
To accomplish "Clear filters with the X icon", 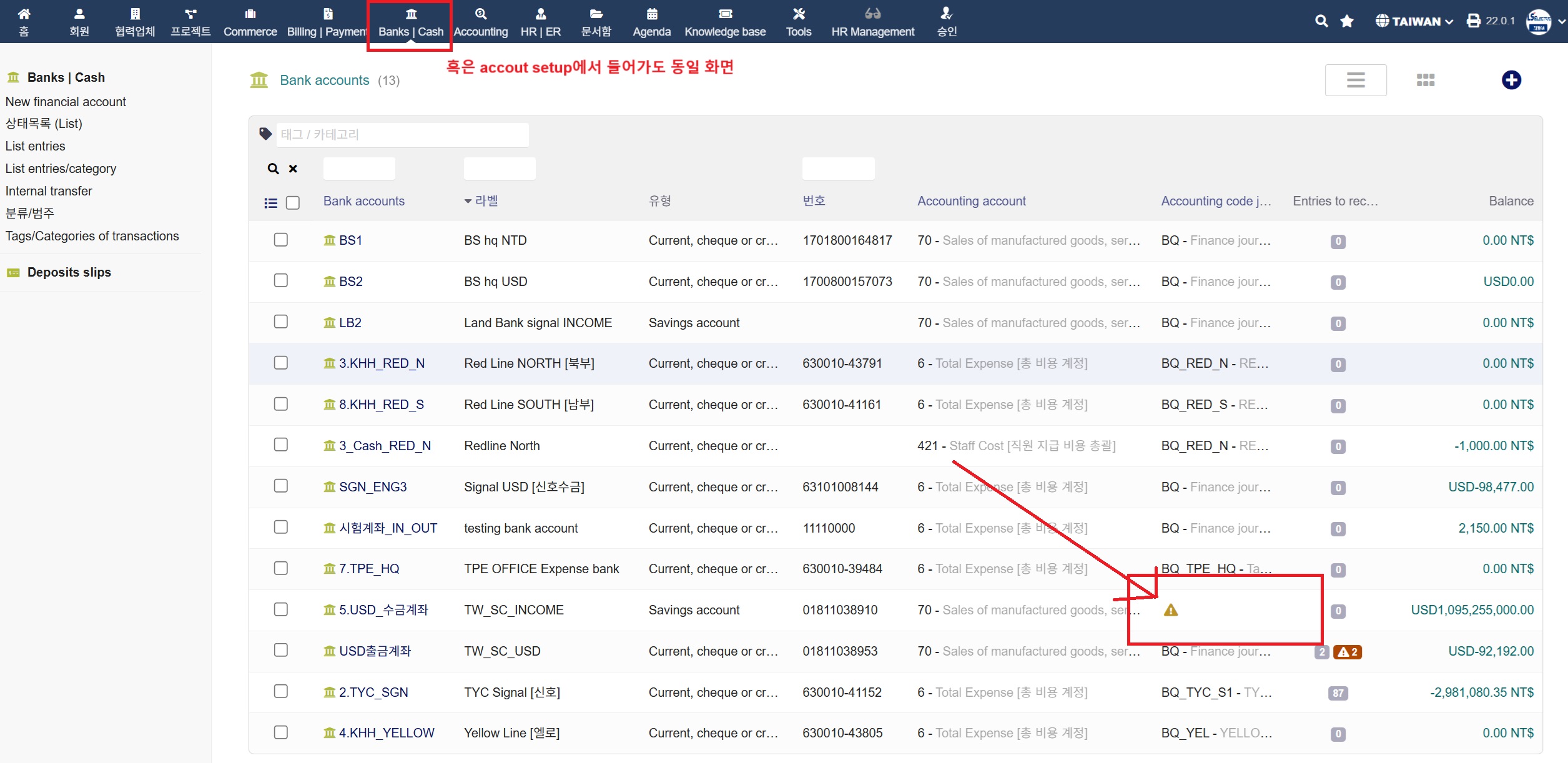I will pos(293,169).
